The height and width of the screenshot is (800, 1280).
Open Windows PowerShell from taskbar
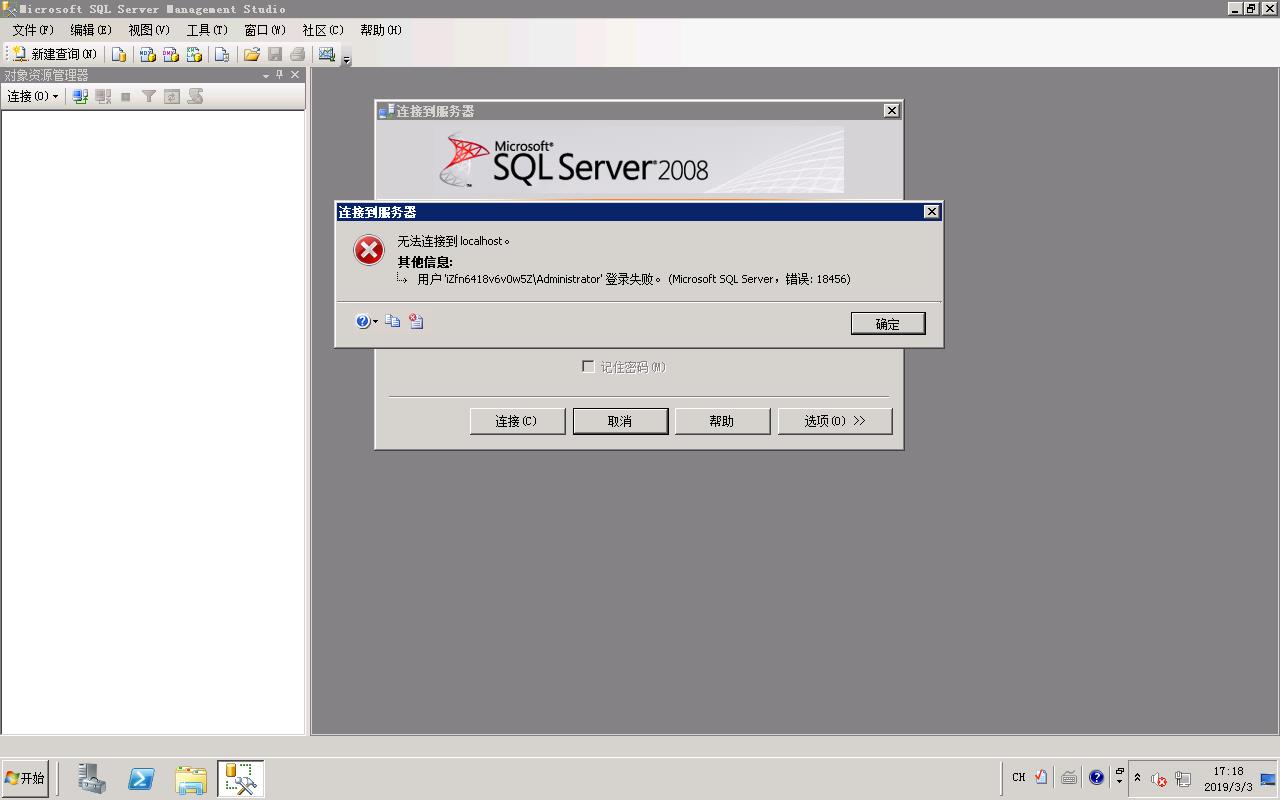[x=141, y=778]
